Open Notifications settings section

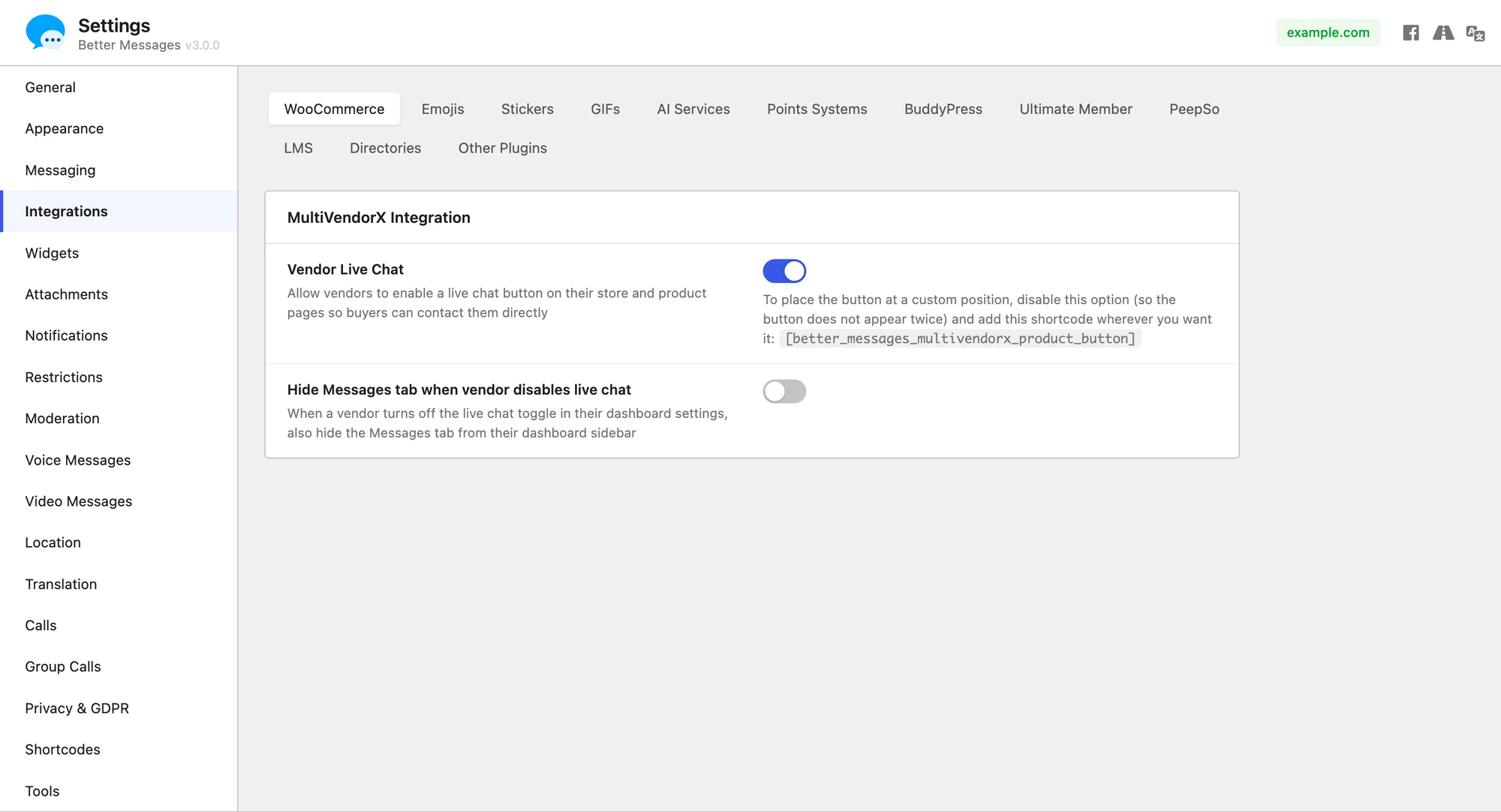point(119,335)
